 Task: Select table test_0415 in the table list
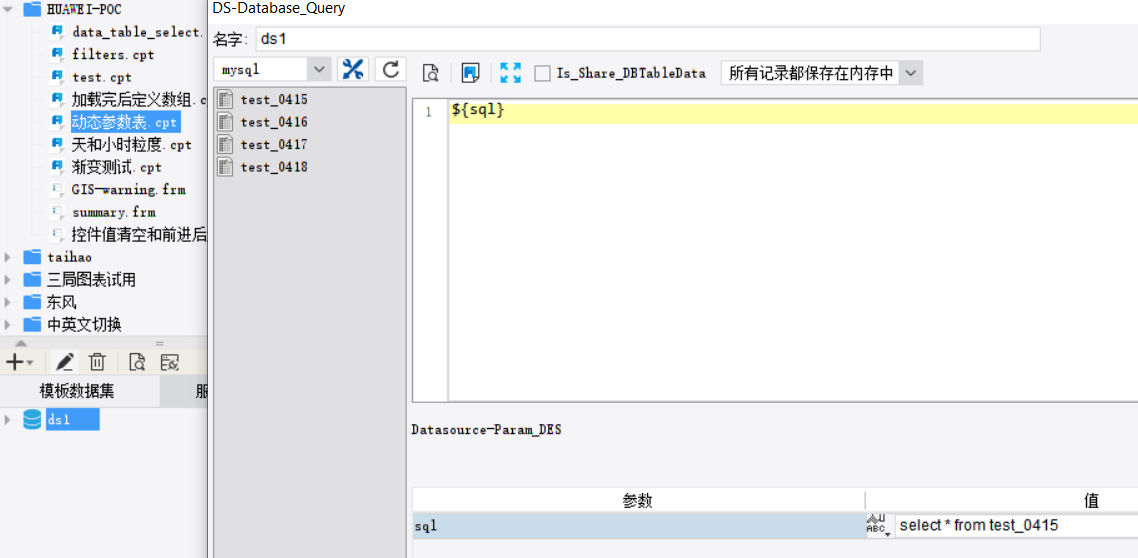274,99
